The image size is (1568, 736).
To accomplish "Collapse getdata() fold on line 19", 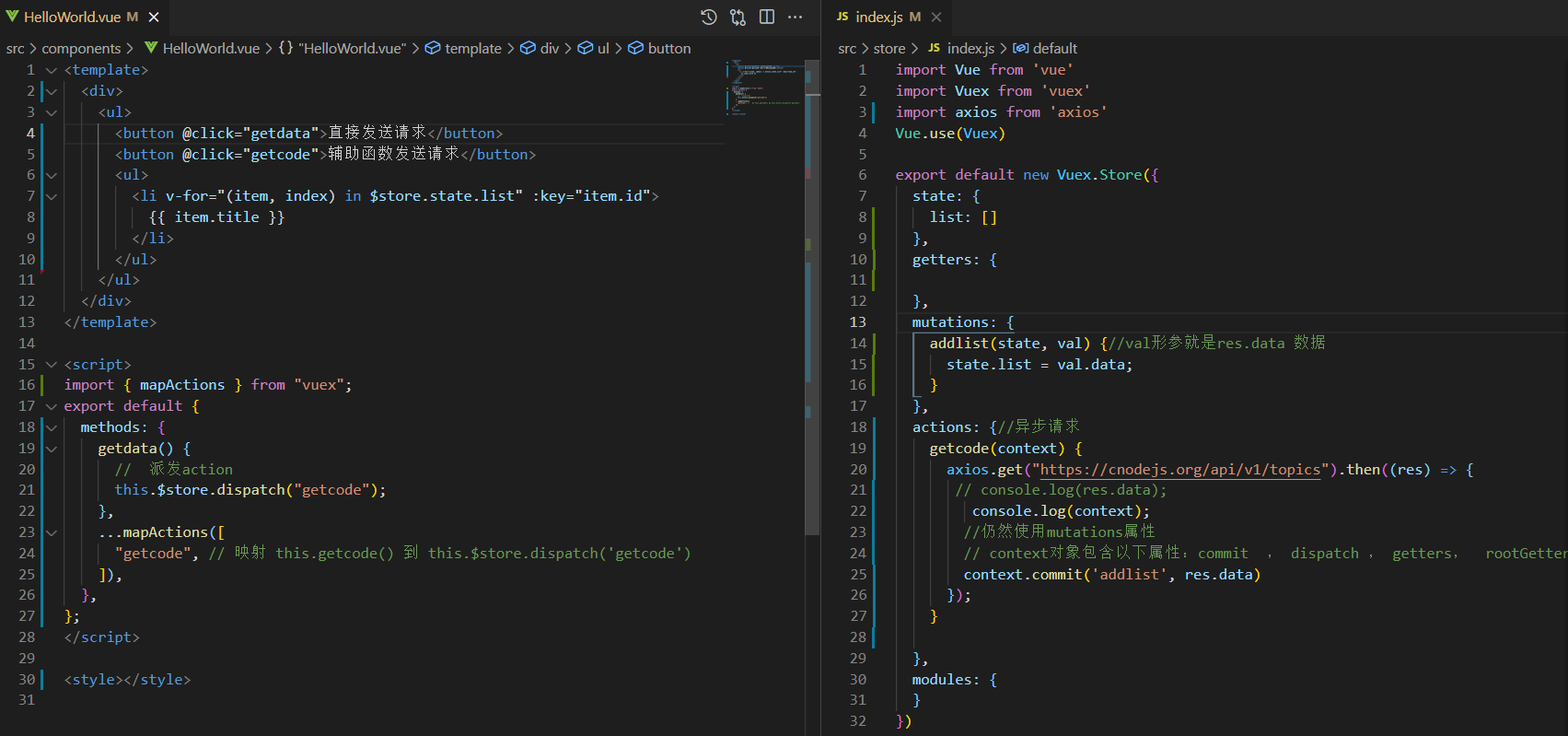I will pyautogui.click(x=52, y=449).
